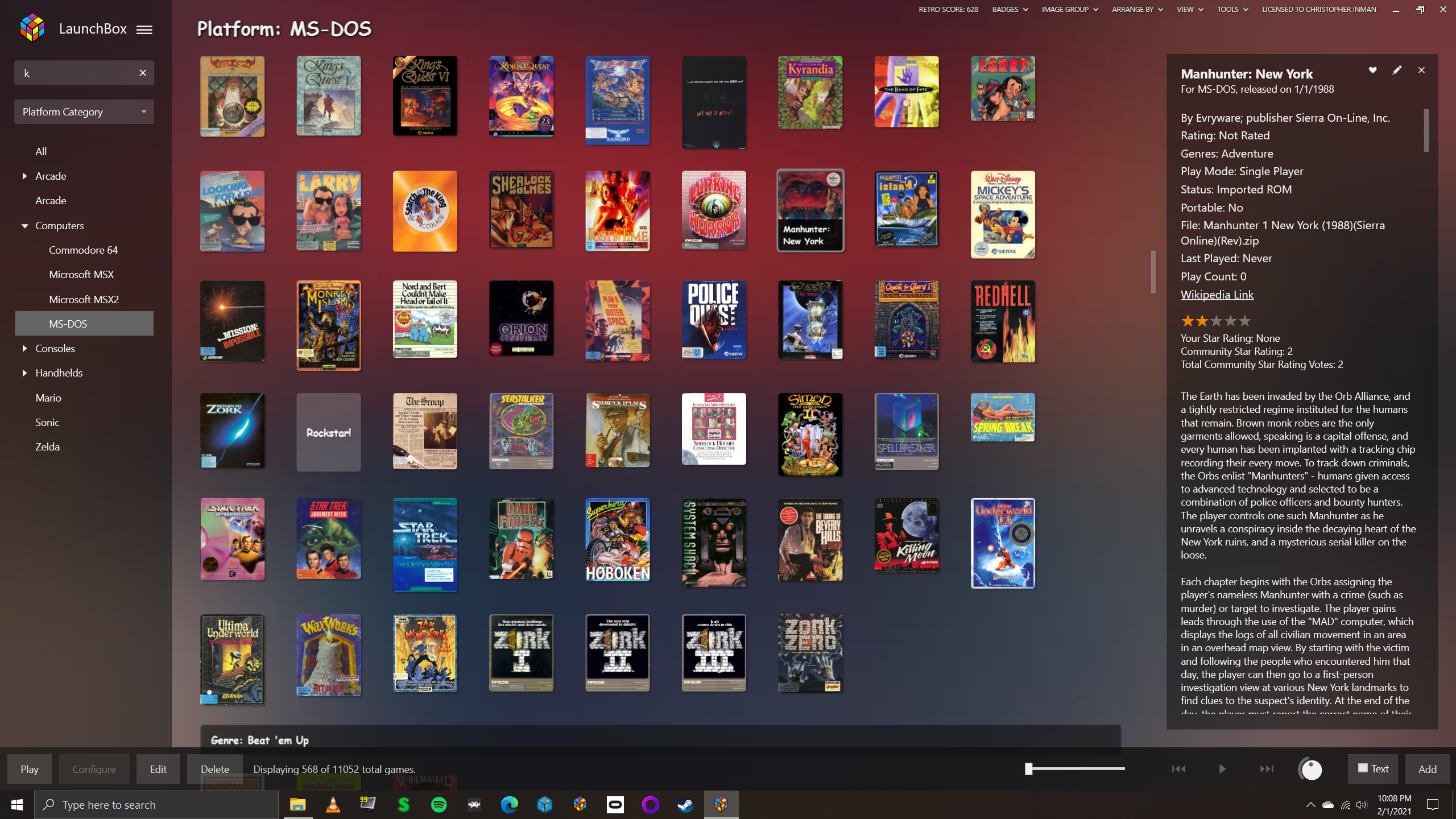Open the Tools dropdown menu

coord(1232,9)
